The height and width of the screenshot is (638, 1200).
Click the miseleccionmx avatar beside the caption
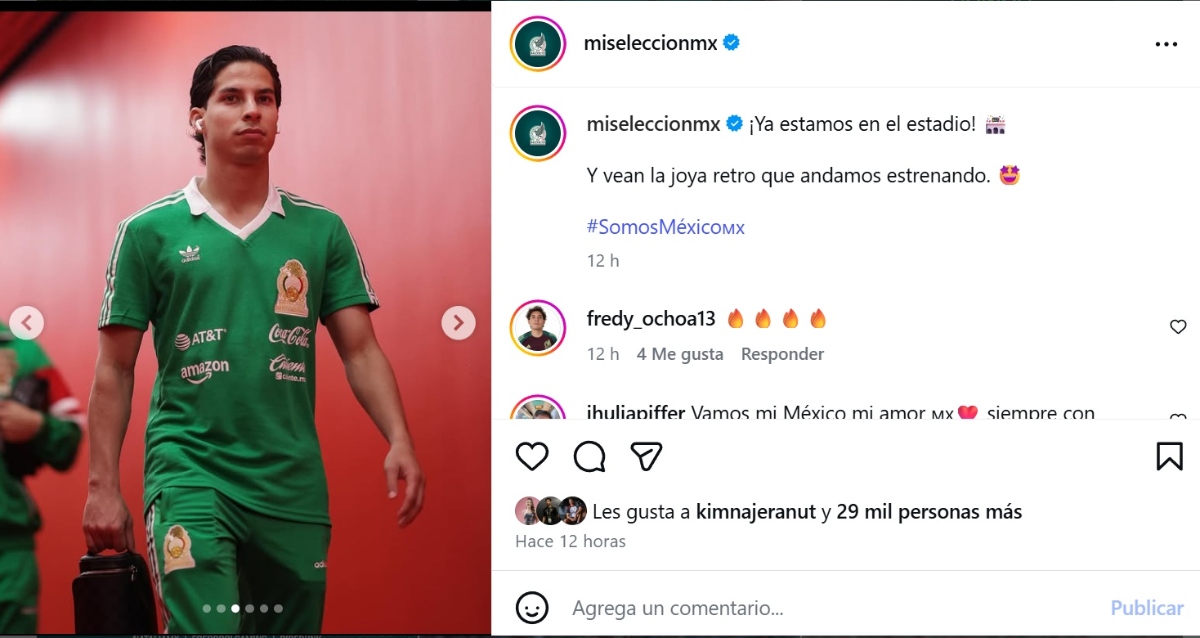click(538, 133)
